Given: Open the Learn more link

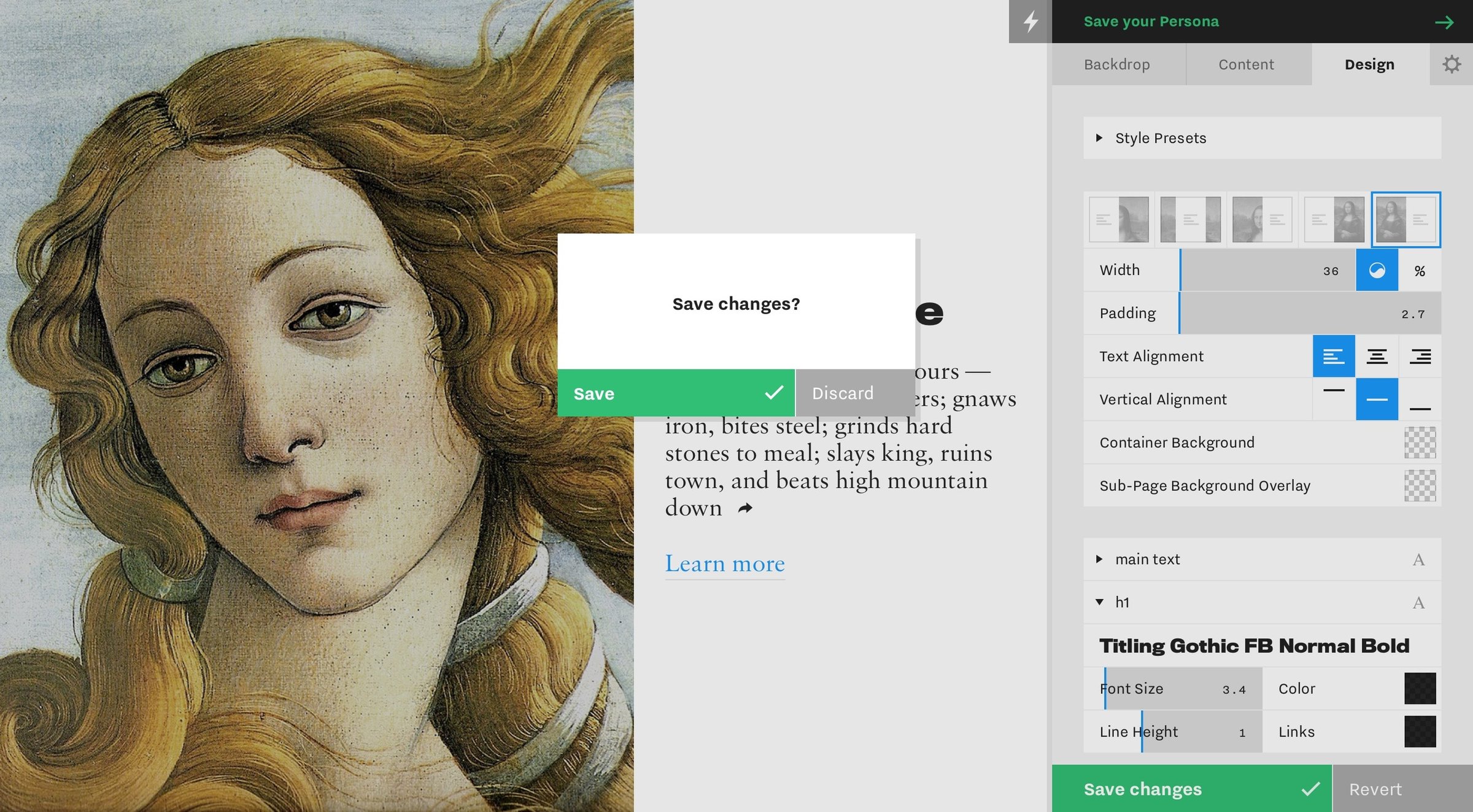Looking at the screenshot, I should [725, 563].
